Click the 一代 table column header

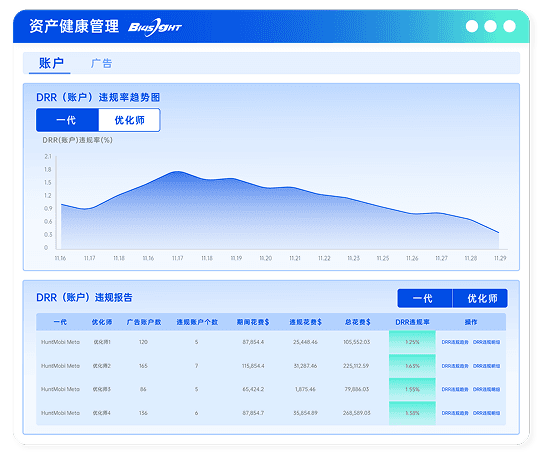[60, 322]
